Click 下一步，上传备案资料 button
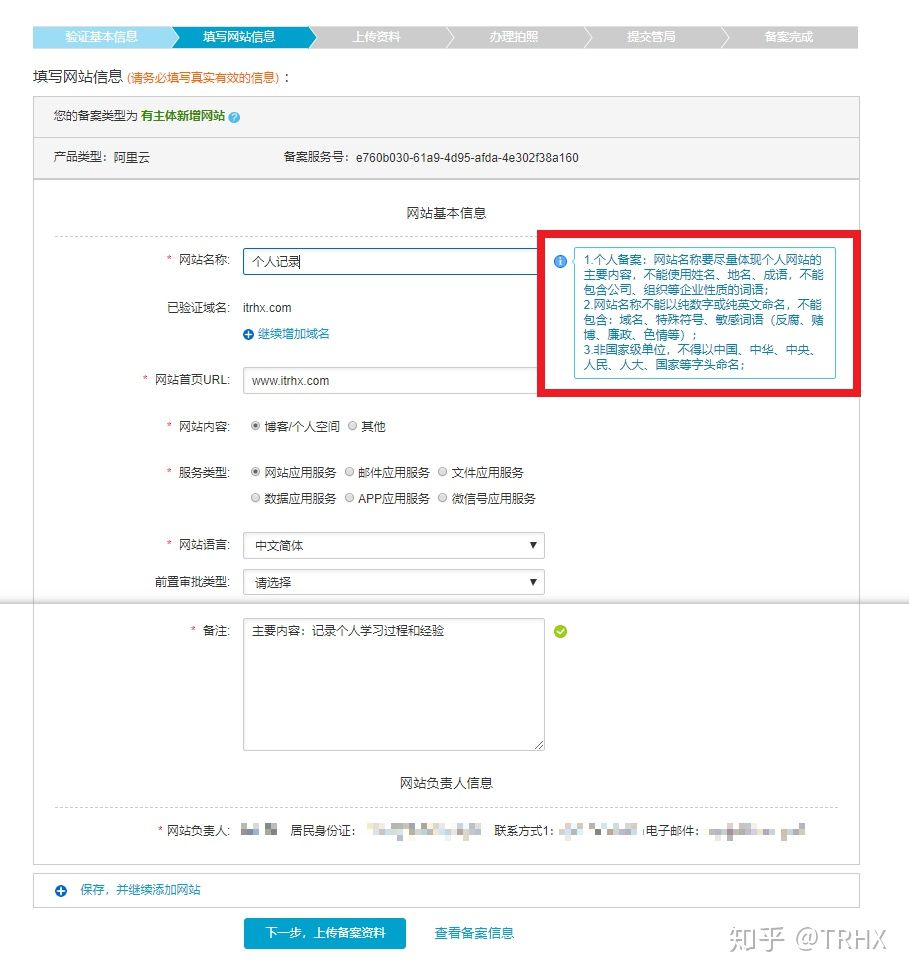This screenshot has width=909, height=976. point(324,933)
